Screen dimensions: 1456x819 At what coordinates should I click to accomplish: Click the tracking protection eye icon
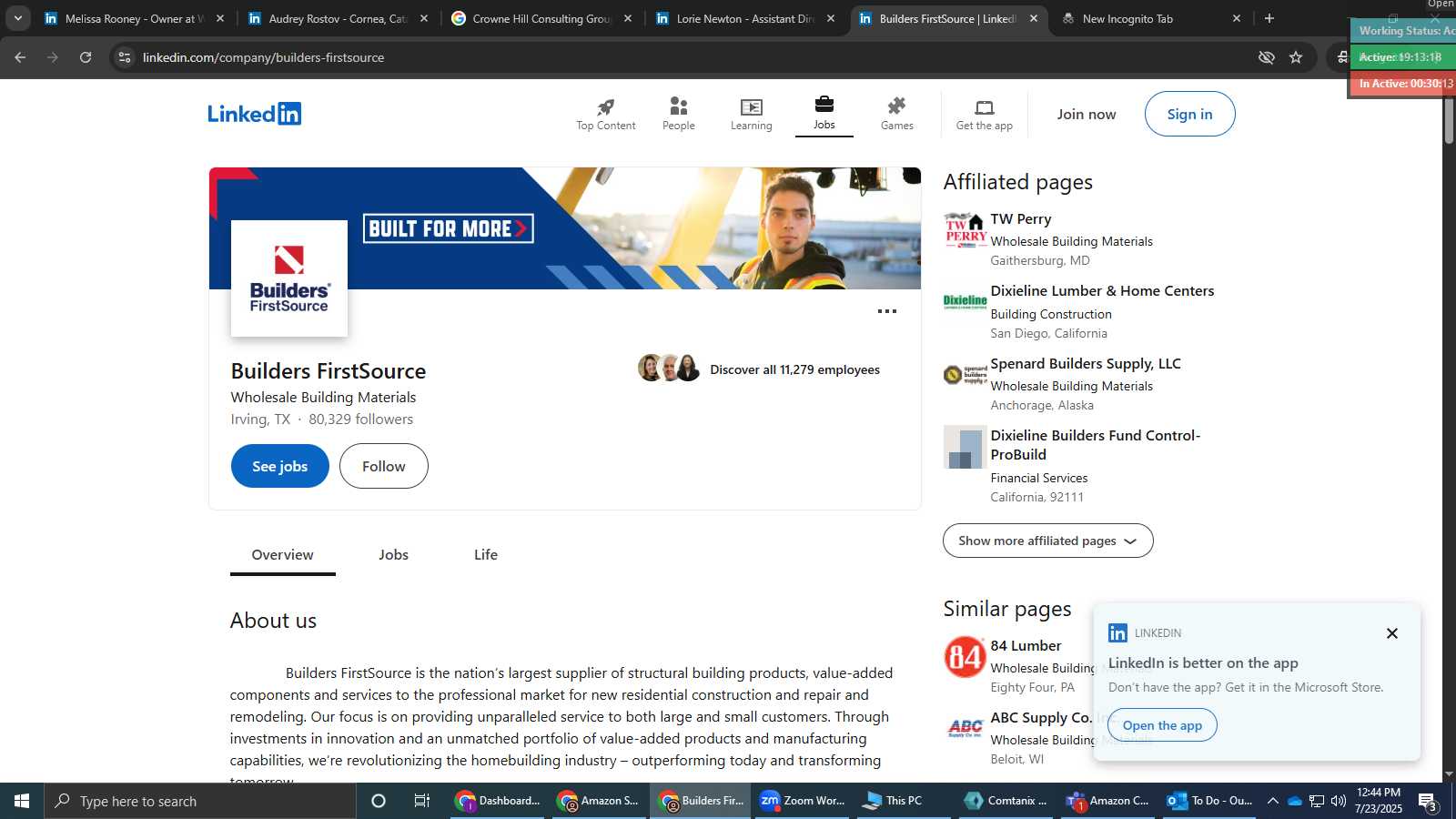coord(1266,57)
